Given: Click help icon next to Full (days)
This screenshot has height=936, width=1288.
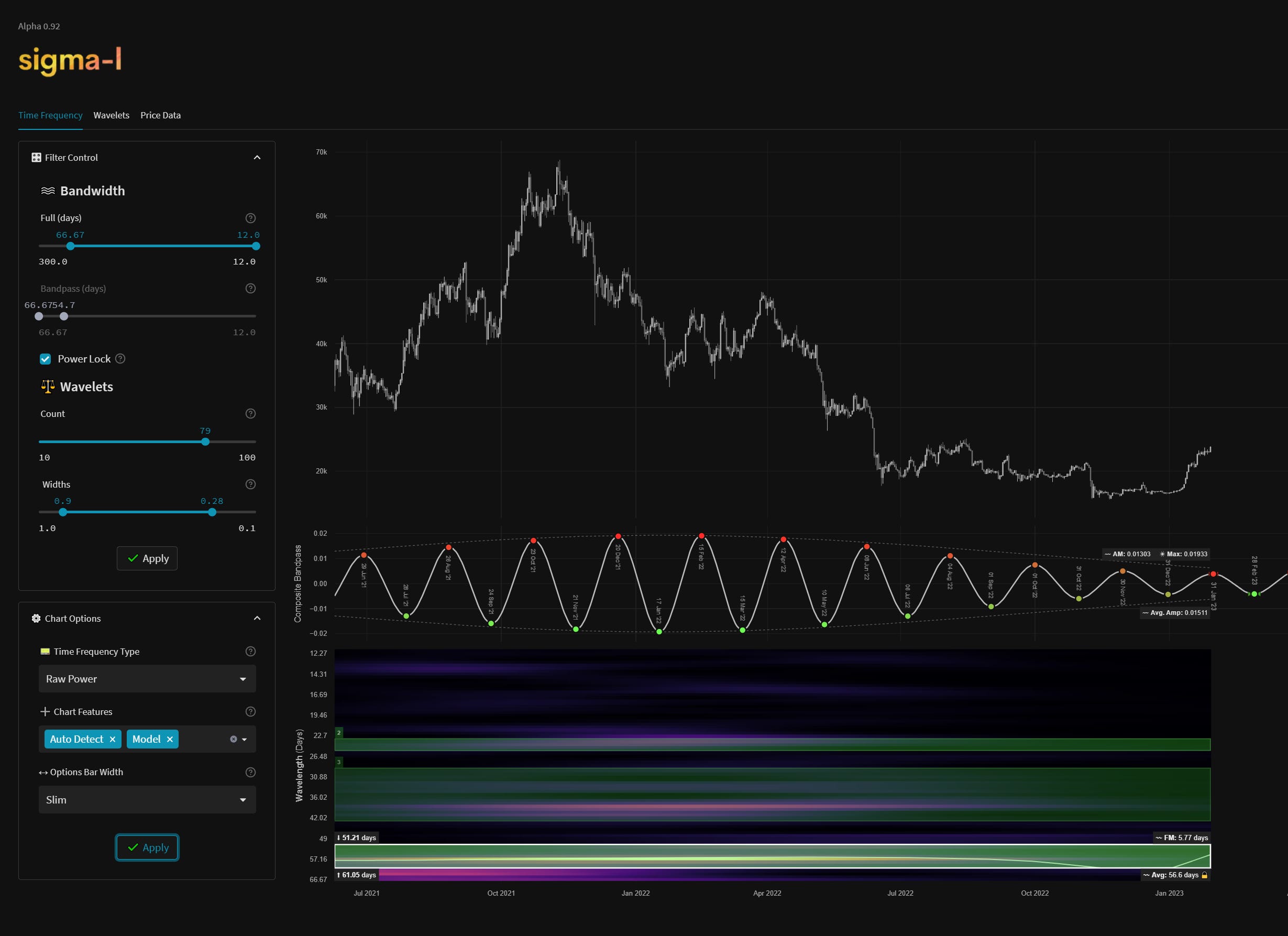Looking at the screenshot, I should (x=250, y=218).
